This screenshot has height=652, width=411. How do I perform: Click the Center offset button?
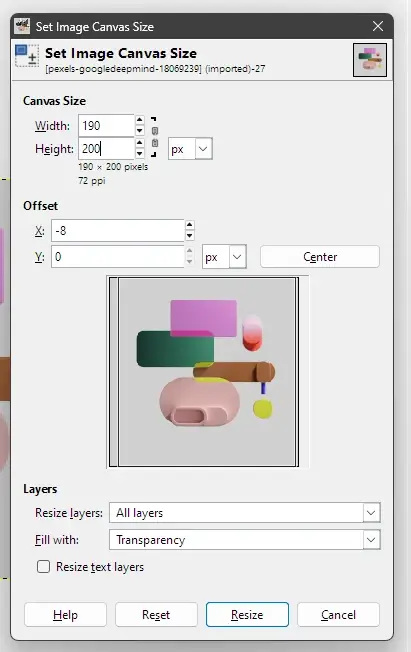[x=319, y=257]
